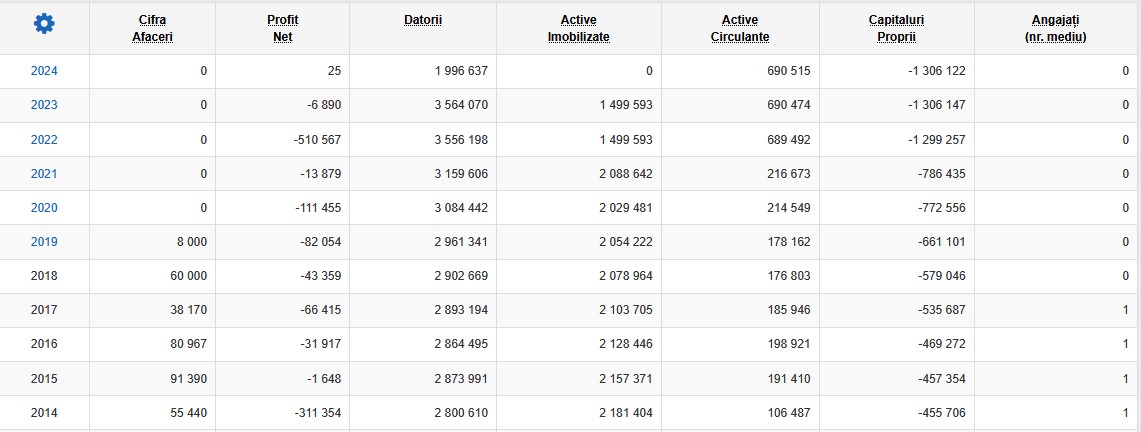This screenshot has width=1141, height=432.
Task: Click Capitaluri Proprii value -661 101
Action: click(942, 242)
